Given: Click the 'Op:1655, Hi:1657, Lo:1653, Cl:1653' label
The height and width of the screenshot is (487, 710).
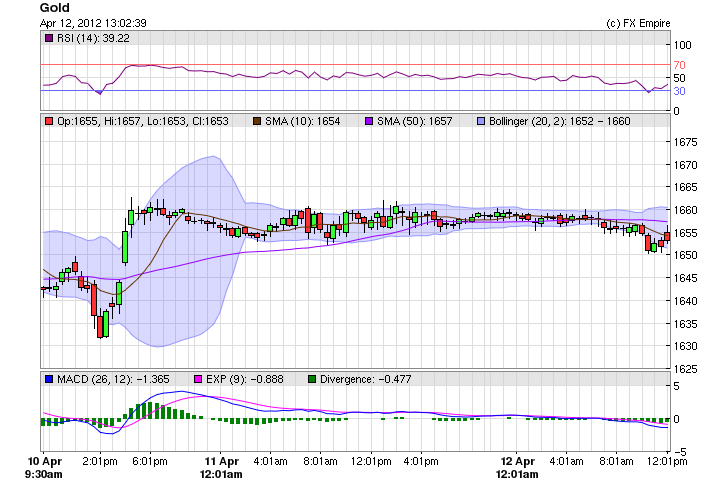Looking at the screenshot, I should [x=143, y=121].
